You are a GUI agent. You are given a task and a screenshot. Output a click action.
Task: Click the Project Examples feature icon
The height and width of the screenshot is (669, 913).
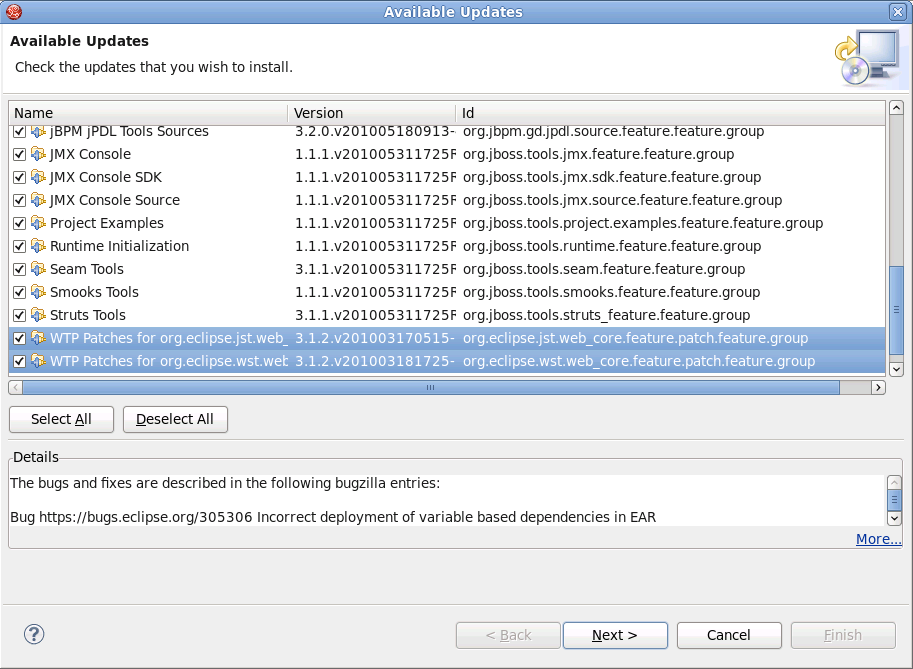[x=38, y=223]
